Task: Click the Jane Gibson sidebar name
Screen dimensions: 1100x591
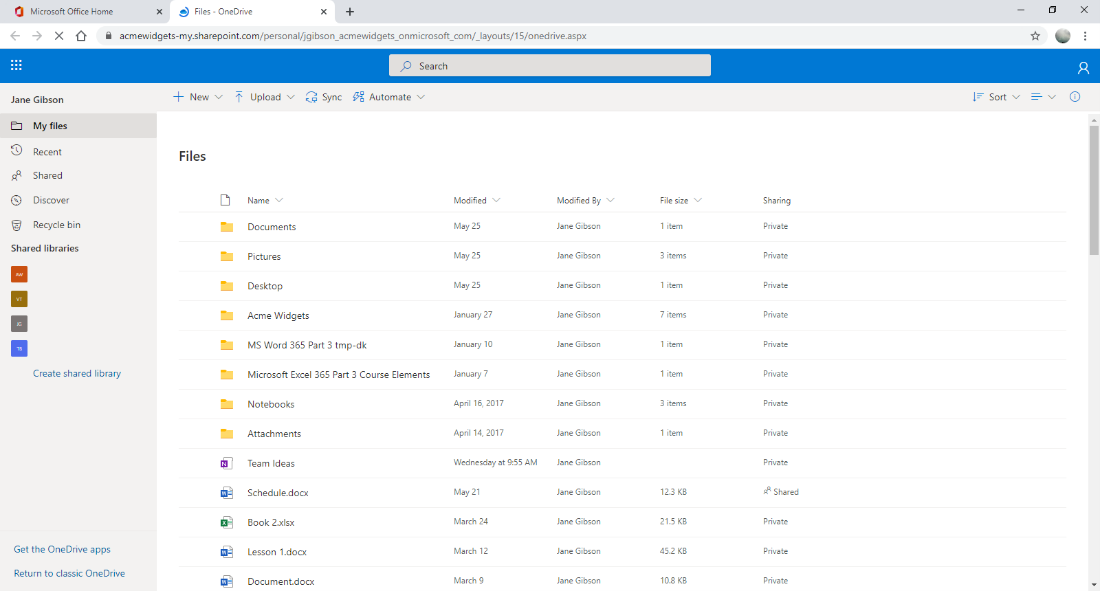Action: point(37,100)
